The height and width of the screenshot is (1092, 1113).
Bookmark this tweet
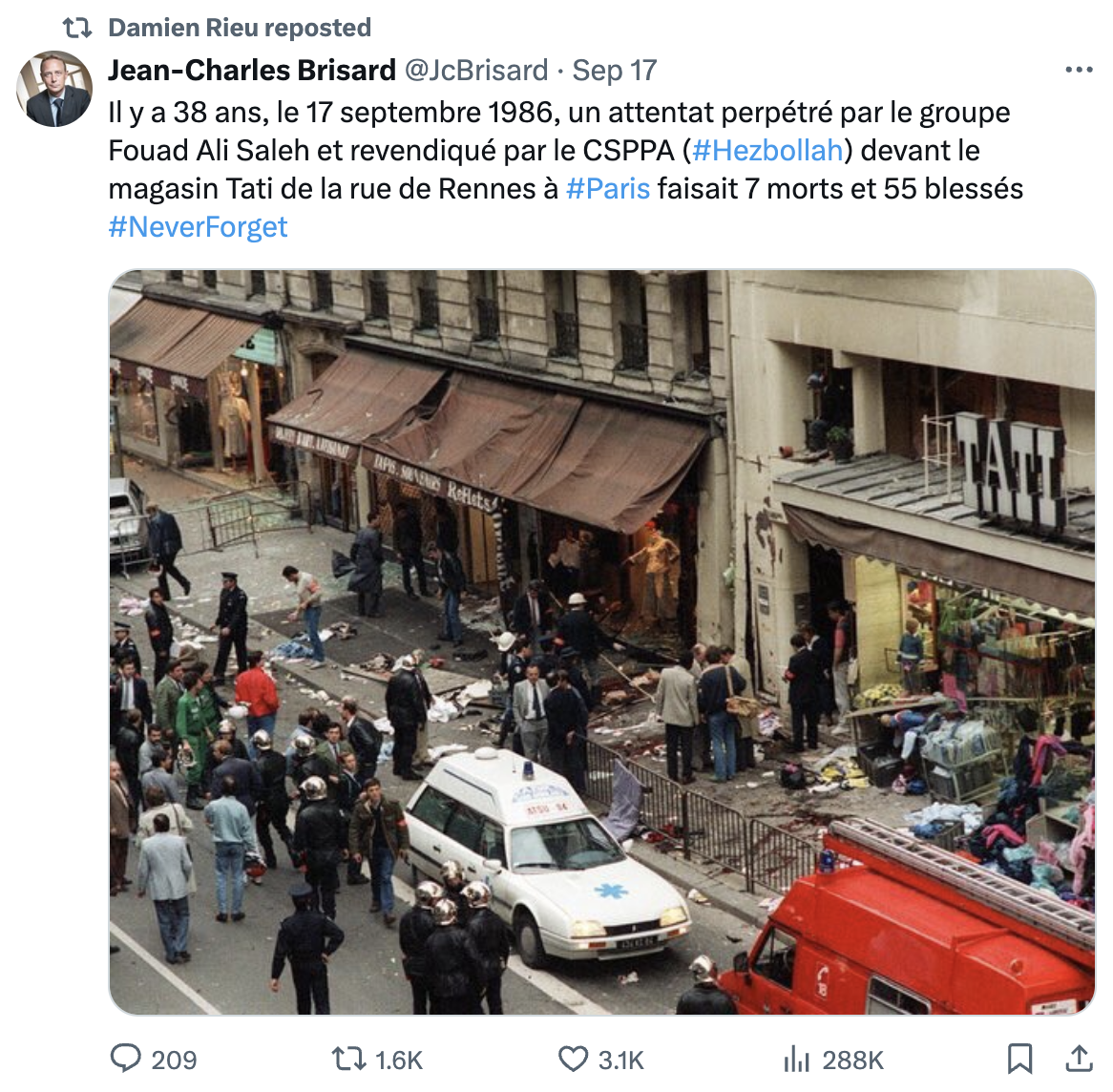1020,1059
